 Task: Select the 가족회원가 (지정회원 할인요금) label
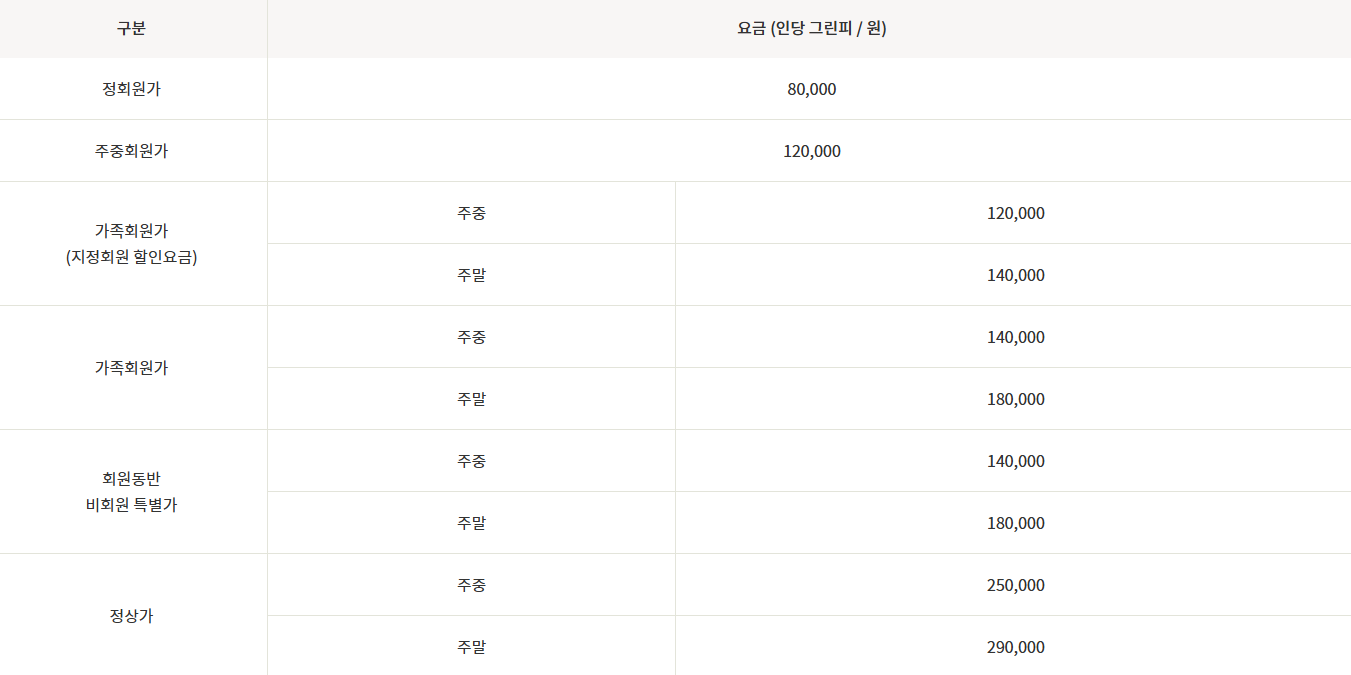pos(131,244)
